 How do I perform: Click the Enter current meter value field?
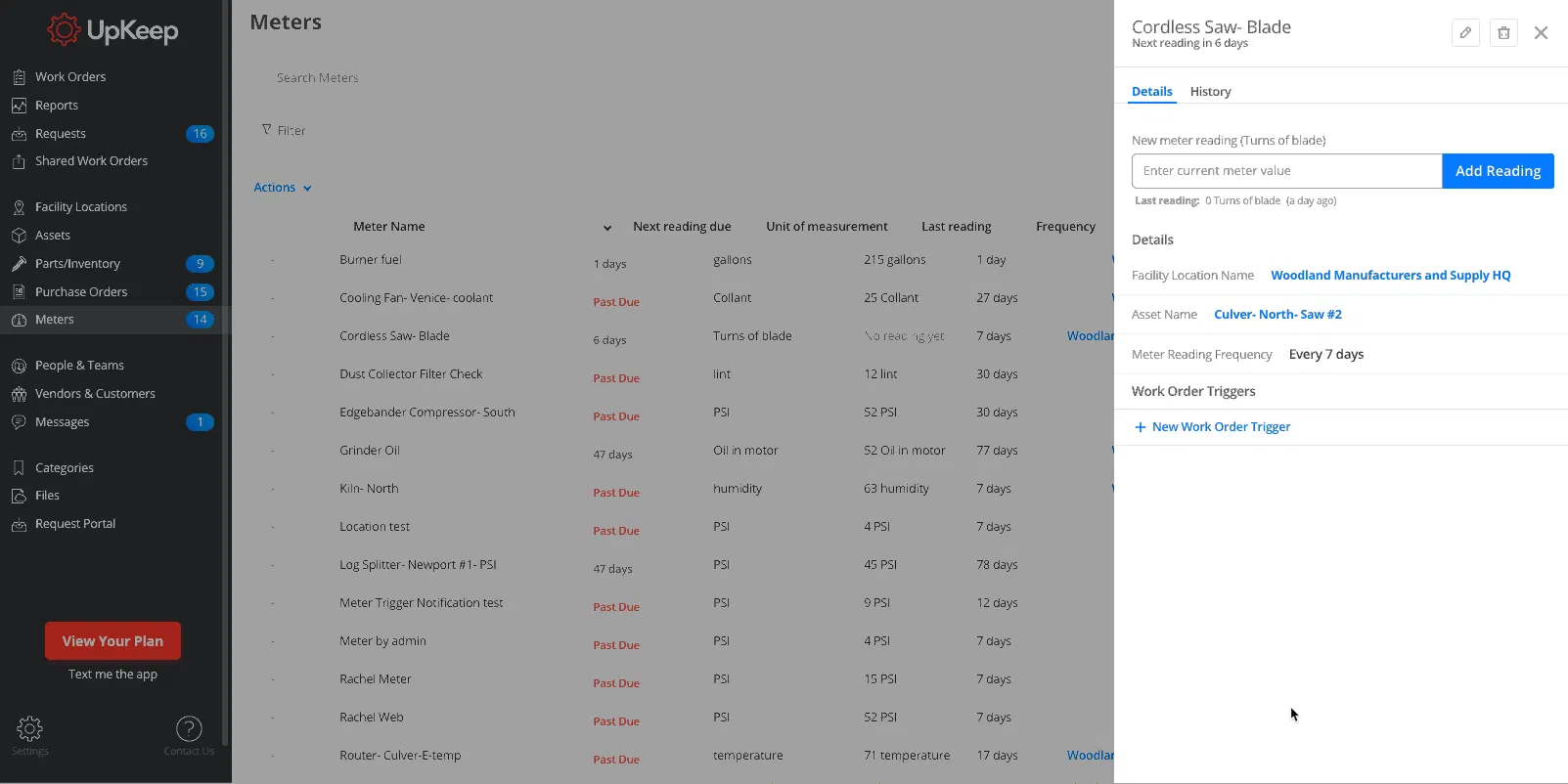point(1286,171)
